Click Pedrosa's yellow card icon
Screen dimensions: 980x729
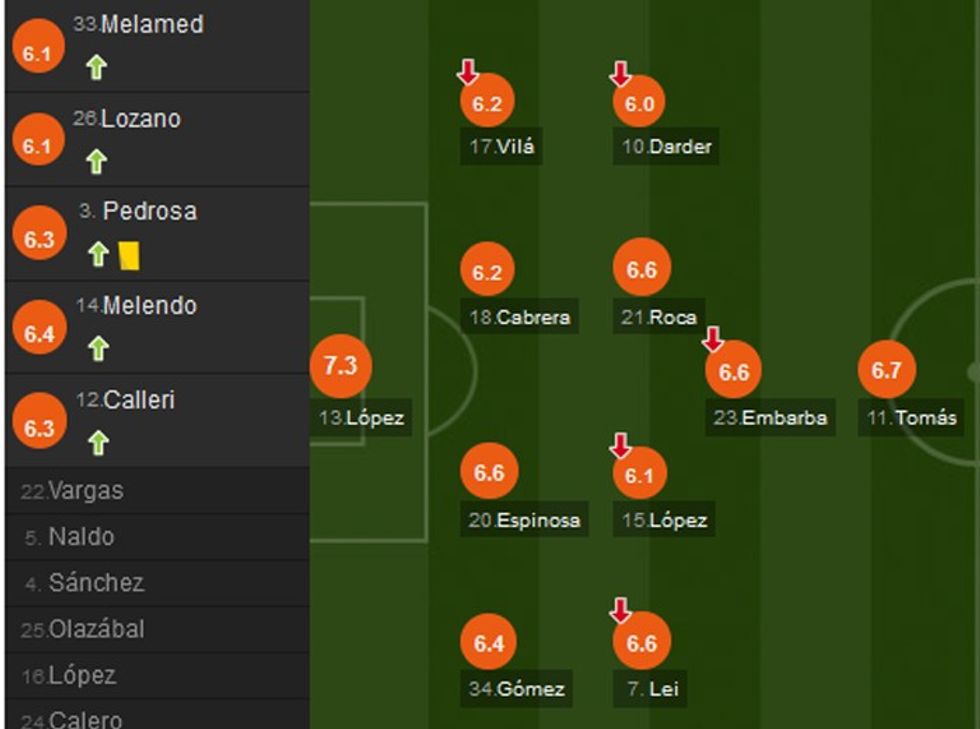click(x=129, y=255)
